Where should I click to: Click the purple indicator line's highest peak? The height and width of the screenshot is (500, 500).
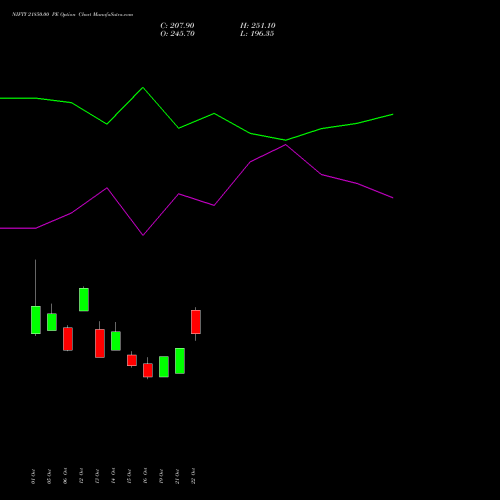tap(286, 145)
